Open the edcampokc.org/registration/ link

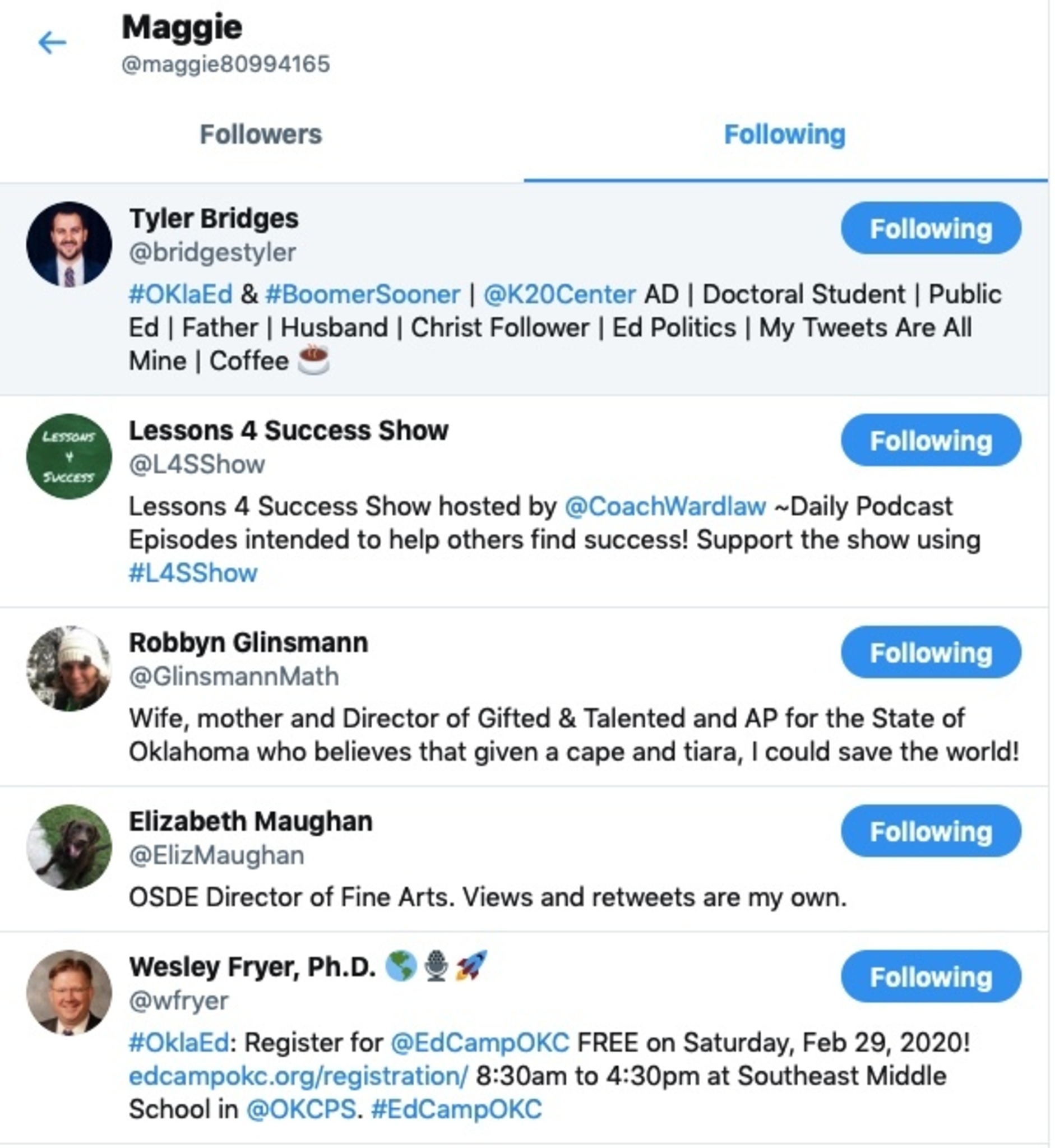(298, 1077)
